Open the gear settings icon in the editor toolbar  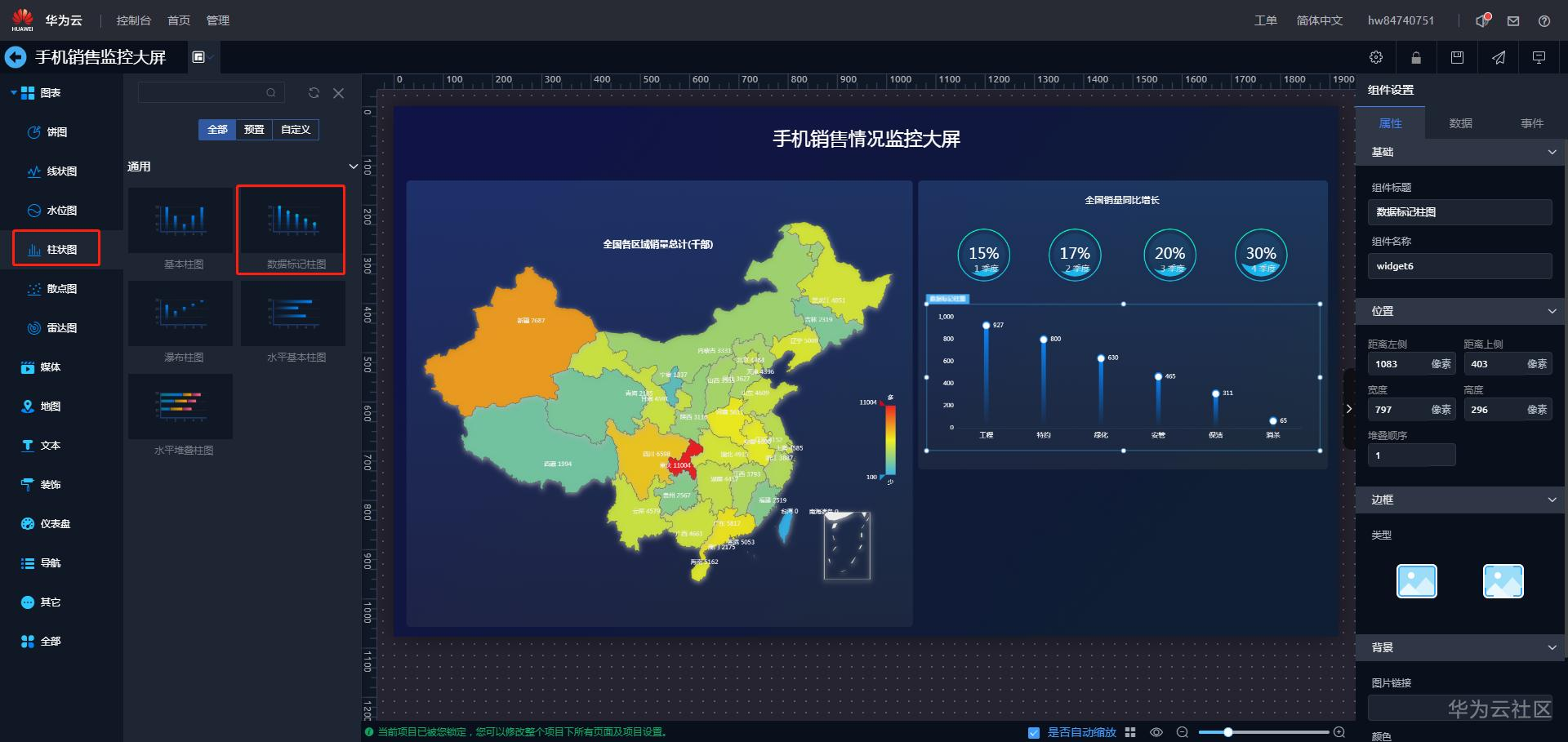click(x=1376, y=57)
